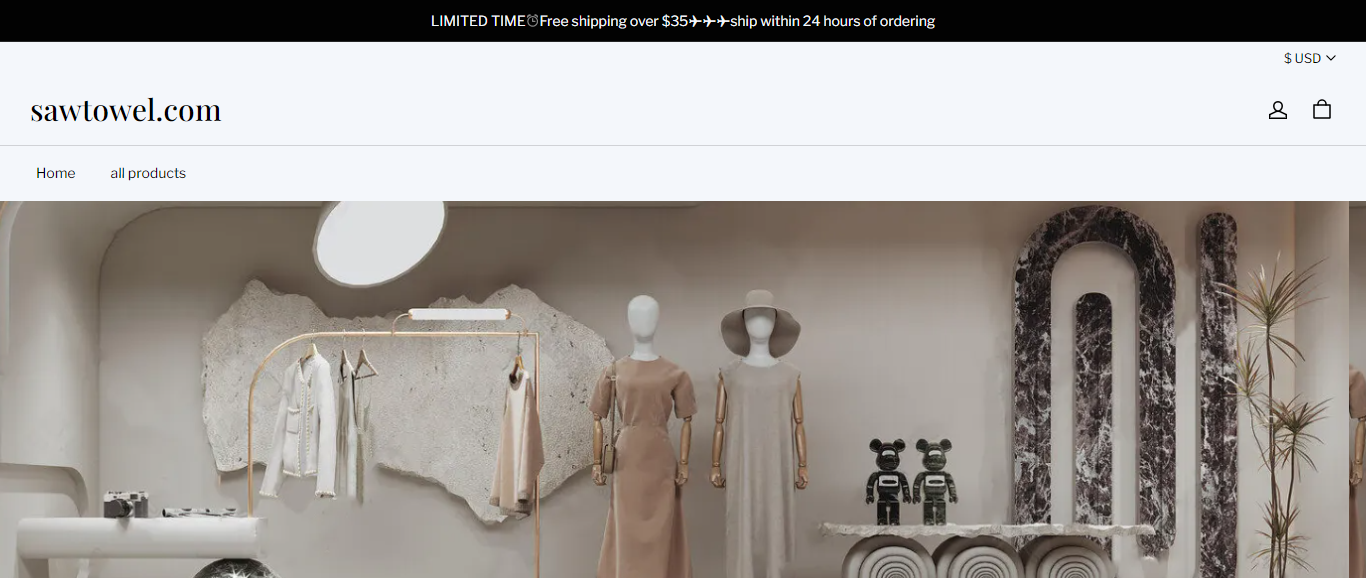Click the free shipping over $35 announcement text
The image size is (1366, 578).
click(614, 21)
